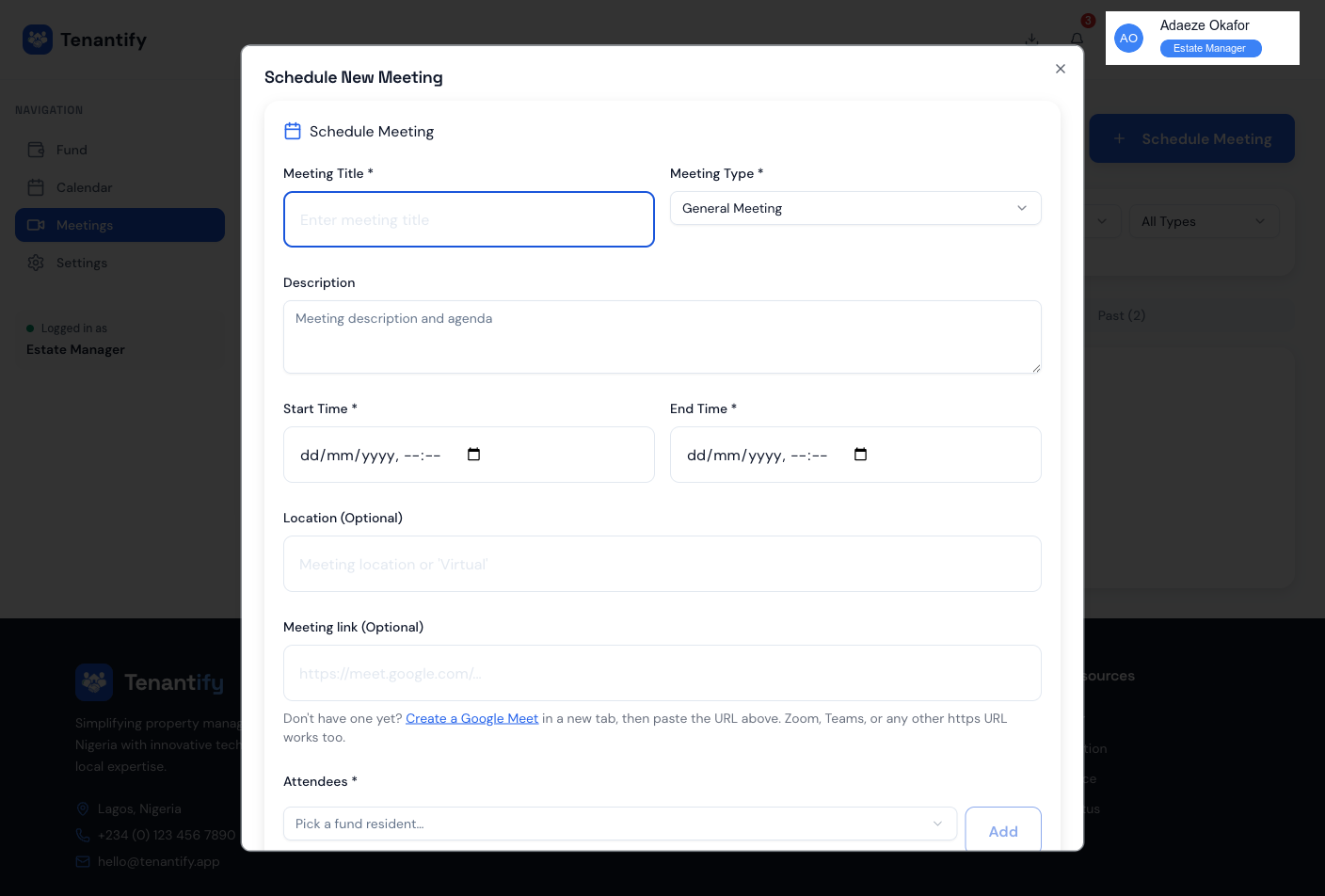Click the AO user avatar
Viewport: 1325px width, 896px height.
click(1128, 39)
